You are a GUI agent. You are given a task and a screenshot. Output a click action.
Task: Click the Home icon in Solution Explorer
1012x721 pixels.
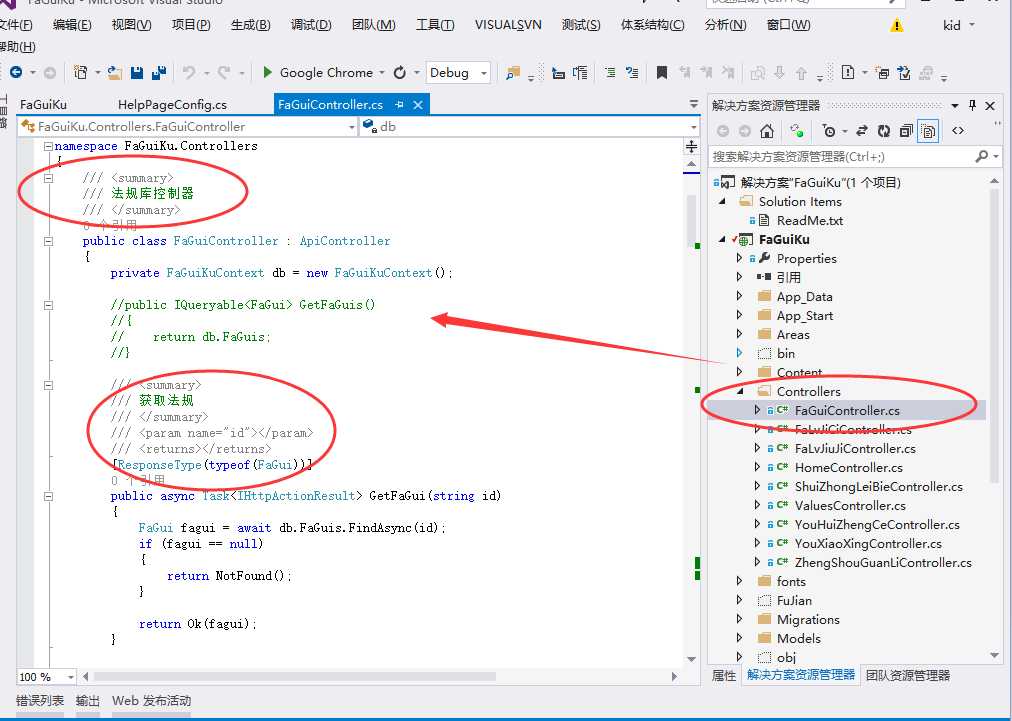(x=767, y=131)
